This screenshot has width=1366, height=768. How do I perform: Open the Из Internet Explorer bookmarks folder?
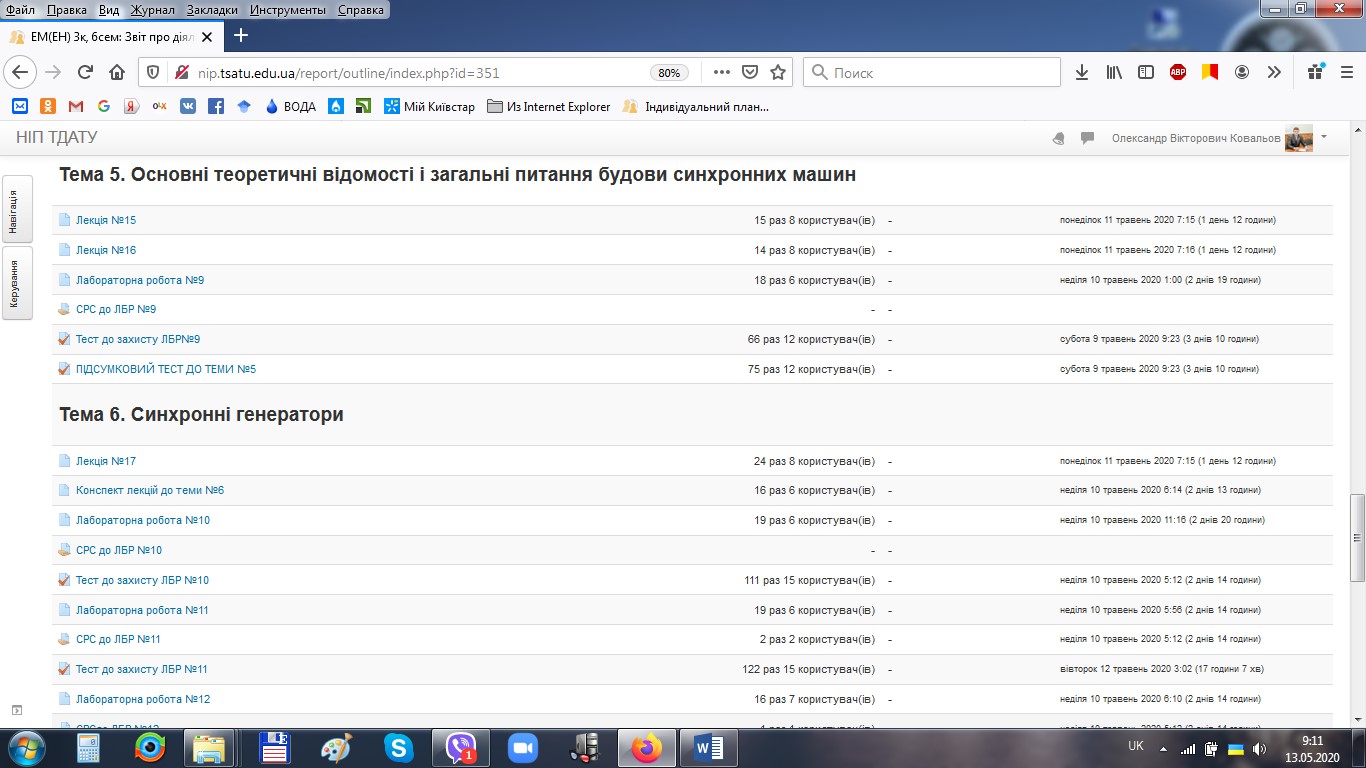(x=548, y=106)
